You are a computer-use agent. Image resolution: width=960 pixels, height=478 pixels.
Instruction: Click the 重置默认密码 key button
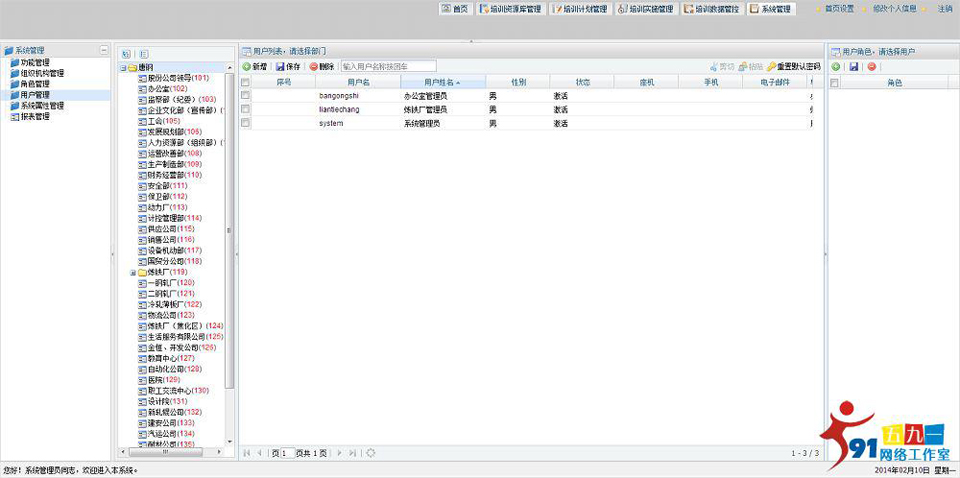(793, 66)
